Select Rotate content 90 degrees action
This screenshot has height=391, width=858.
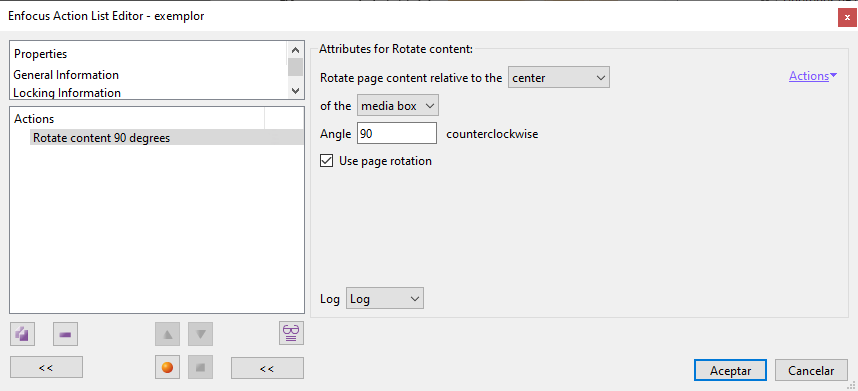pos(167,137)
